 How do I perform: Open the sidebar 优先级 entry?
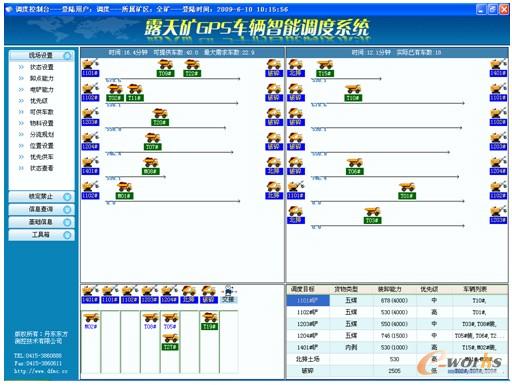(39, 101)
